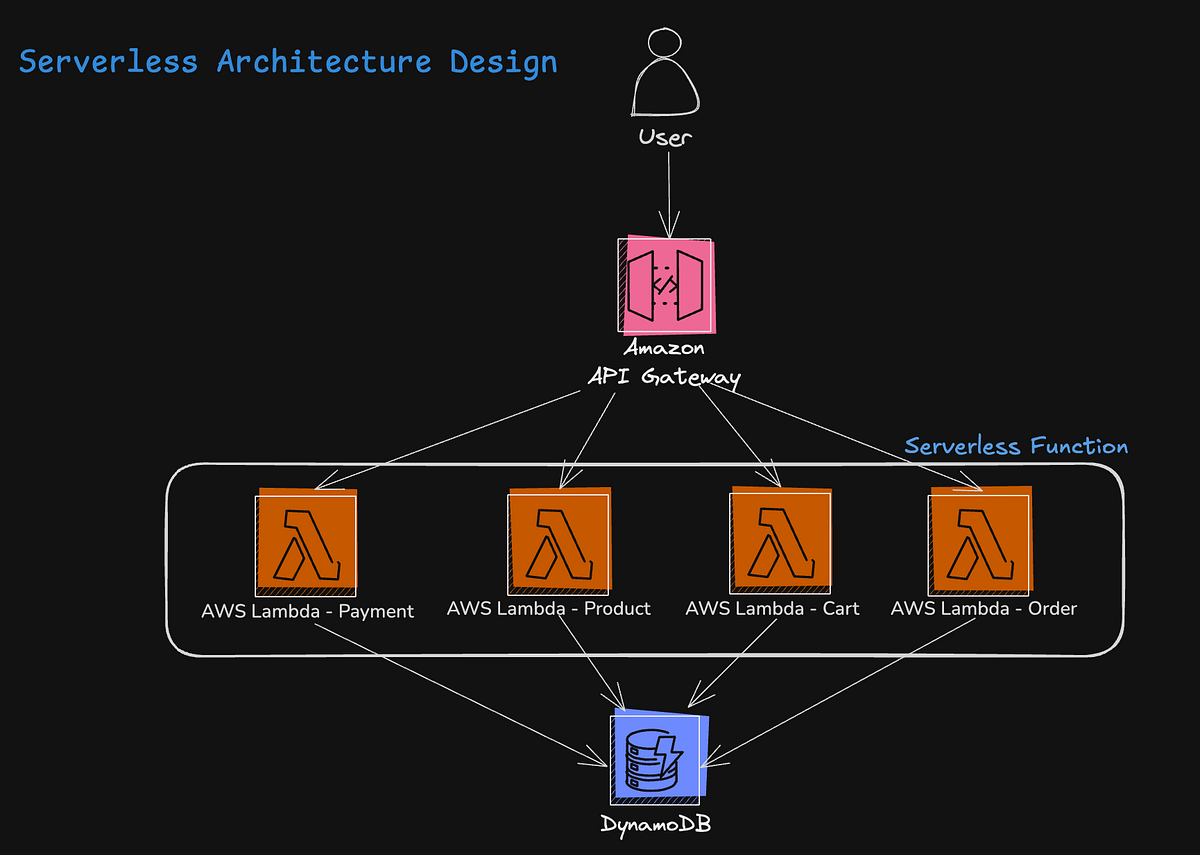Click the 'AWS Lambda - Cart' label

point(771,608)
